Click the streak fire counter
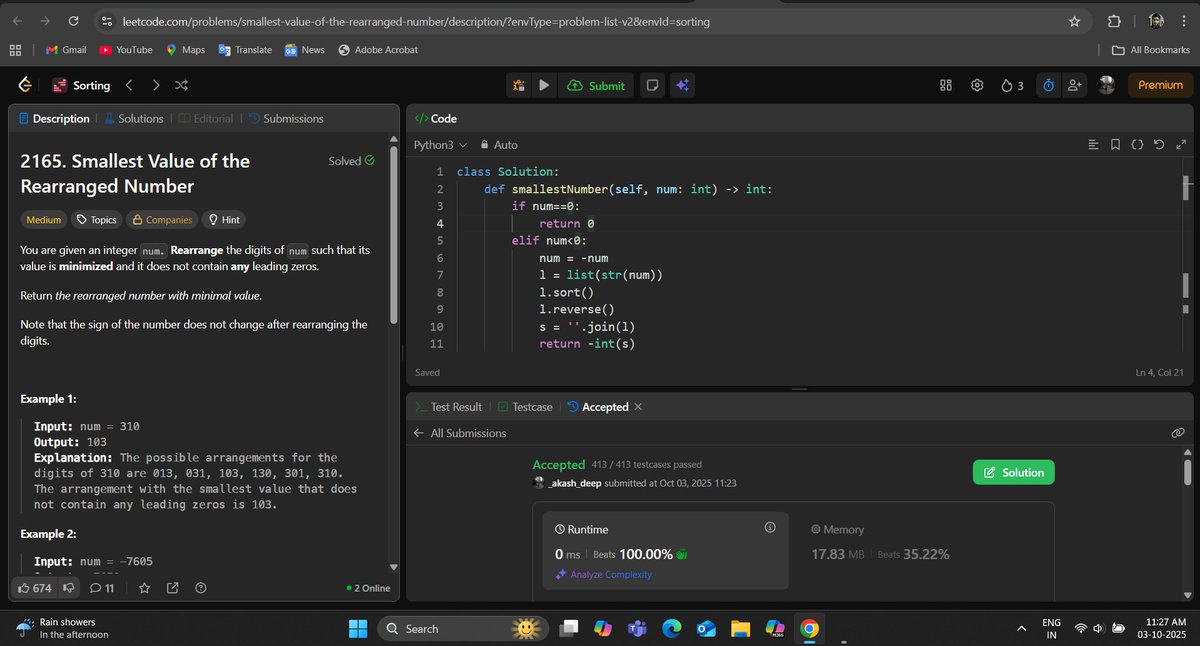This screenshot has height=646, width=1200. 1012,86
